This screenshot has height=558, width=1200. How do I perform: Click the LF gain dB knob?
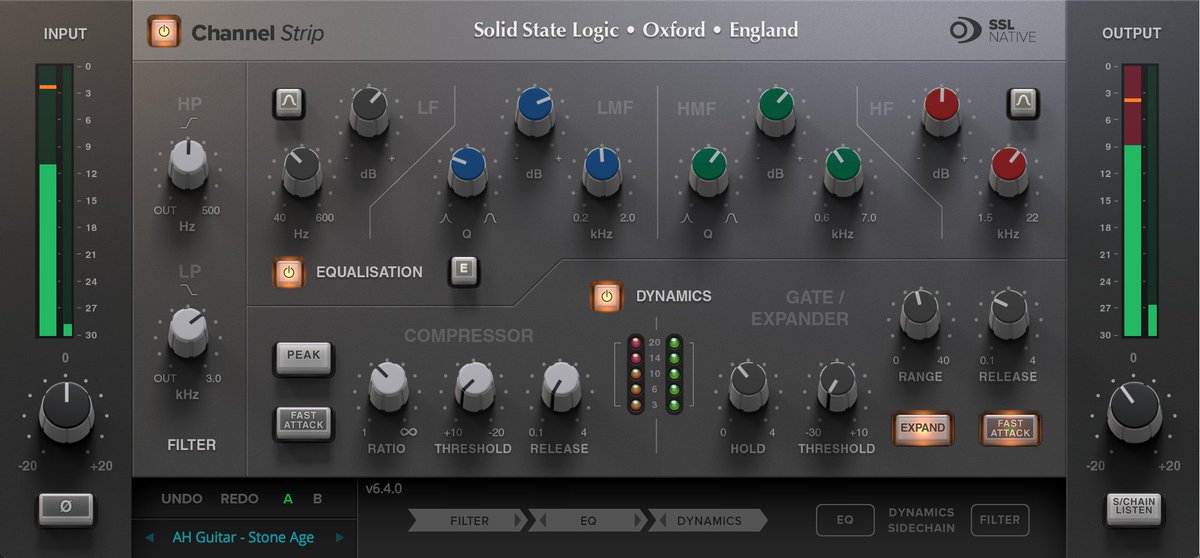tap(369, 111)
